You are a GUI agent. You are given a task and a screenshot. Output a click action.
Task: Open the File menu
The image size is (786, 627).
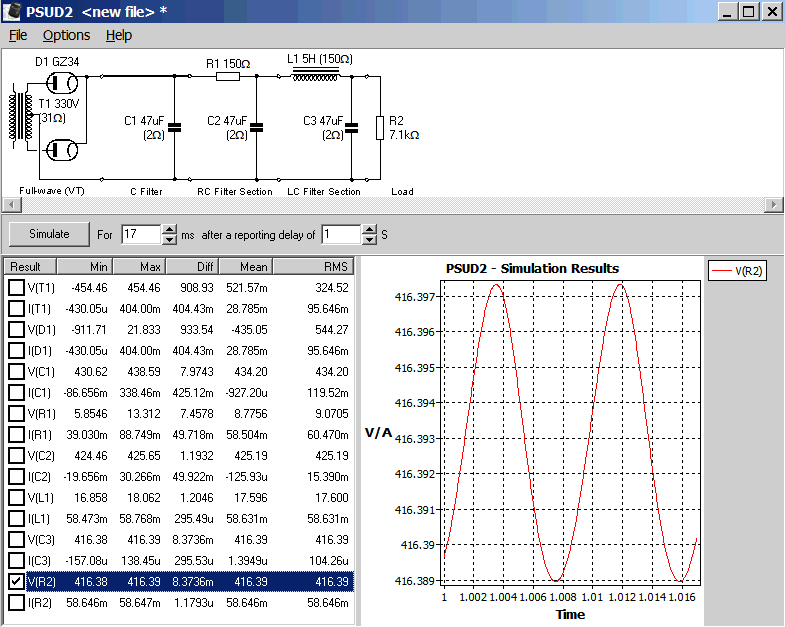point(18,36)
